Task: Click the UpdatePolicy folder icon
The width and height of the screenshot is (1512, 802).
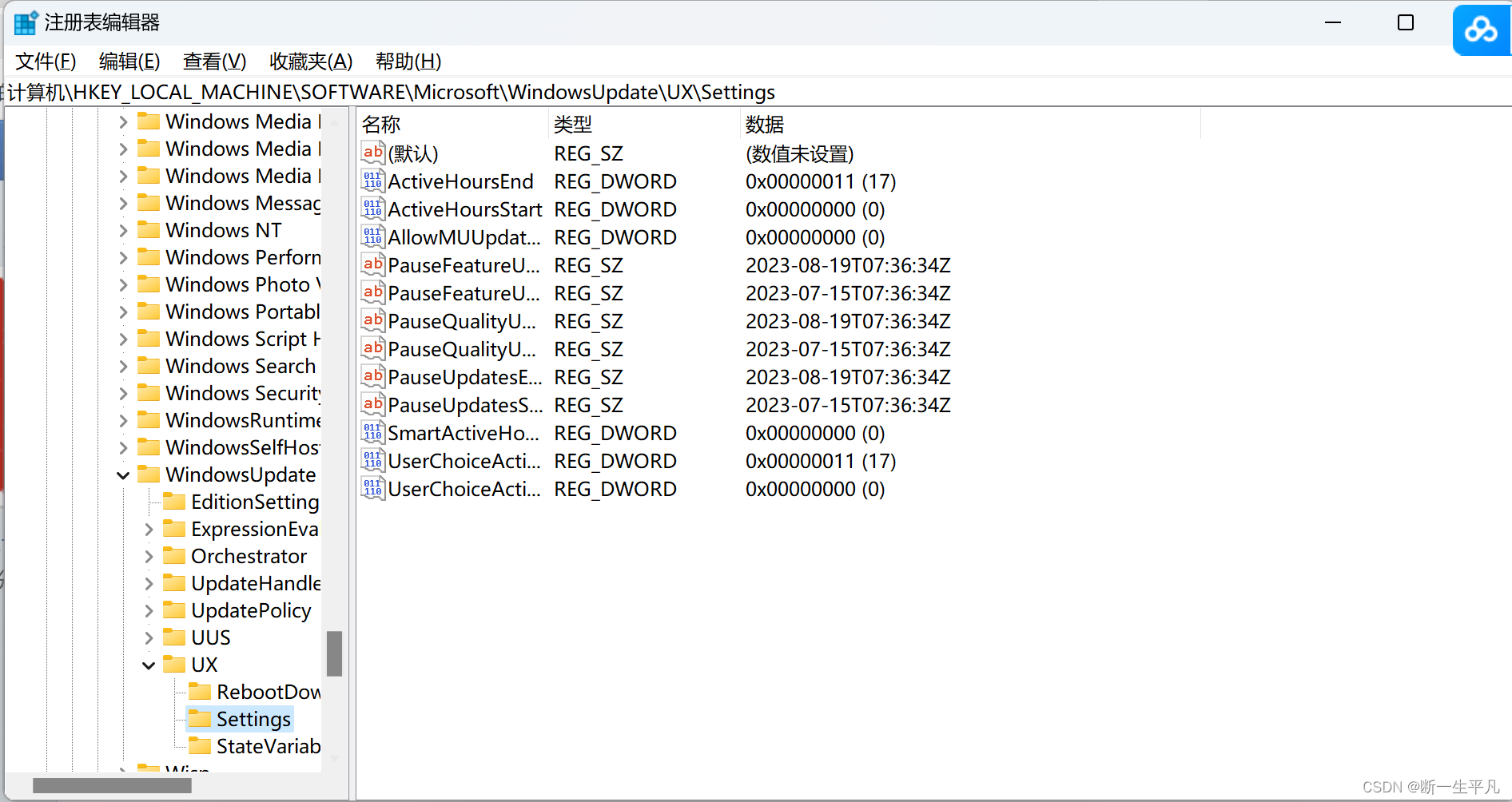Action: pos(174,610)
